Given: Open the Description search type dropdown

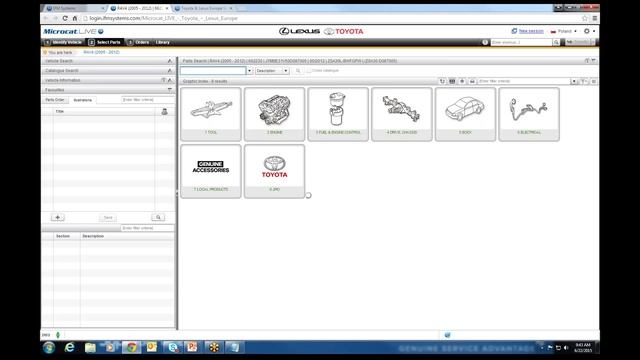Looking at the screenshot, I should click(272, 71).
